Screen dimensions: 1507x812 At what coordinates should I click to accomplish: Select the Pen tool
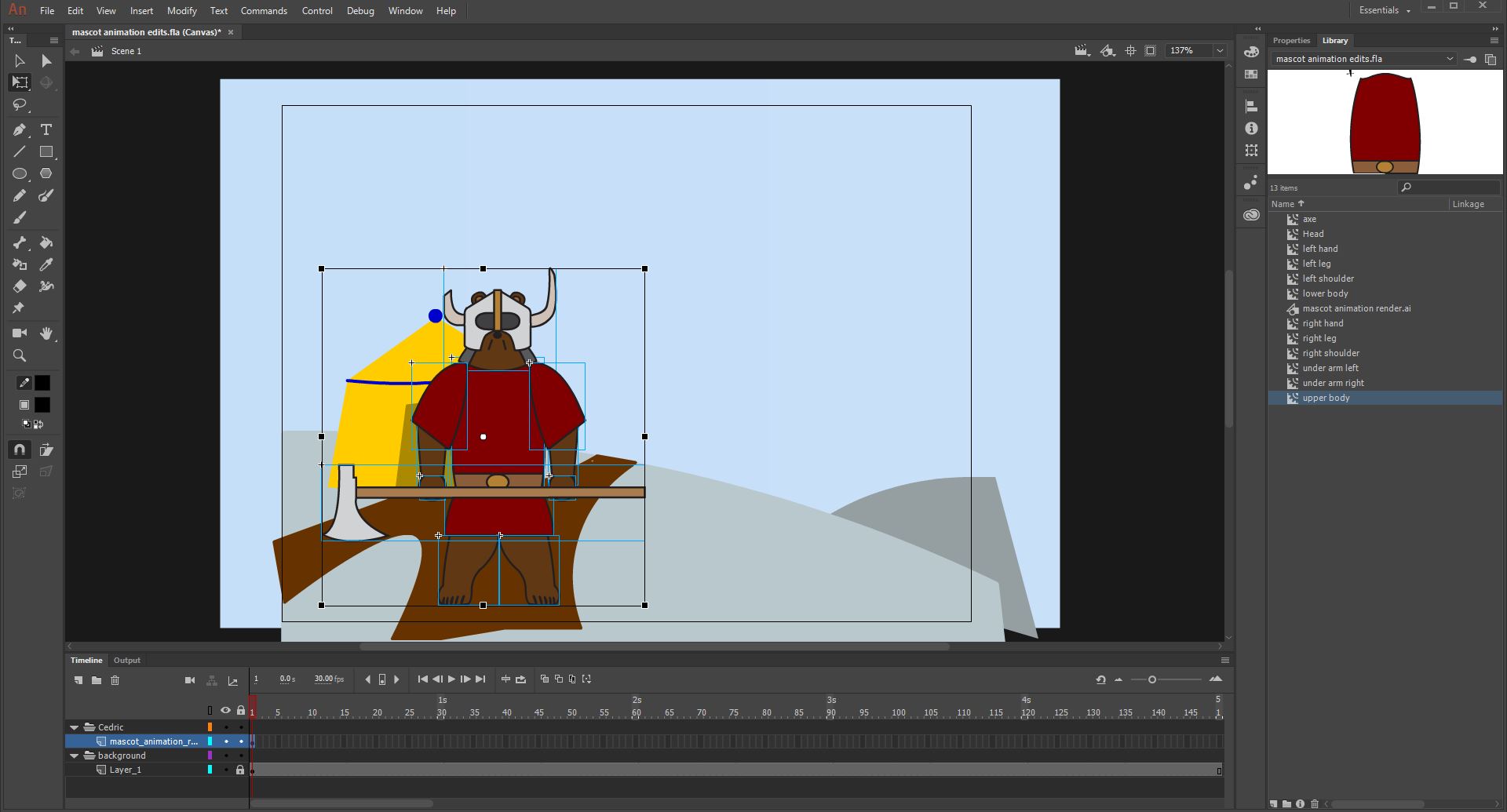point(20,129)
